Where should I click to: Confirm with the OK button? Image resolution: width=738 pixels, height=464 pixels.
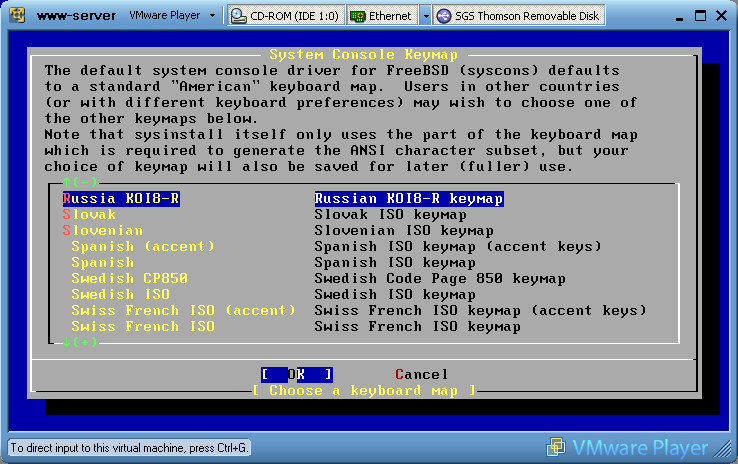297,375
